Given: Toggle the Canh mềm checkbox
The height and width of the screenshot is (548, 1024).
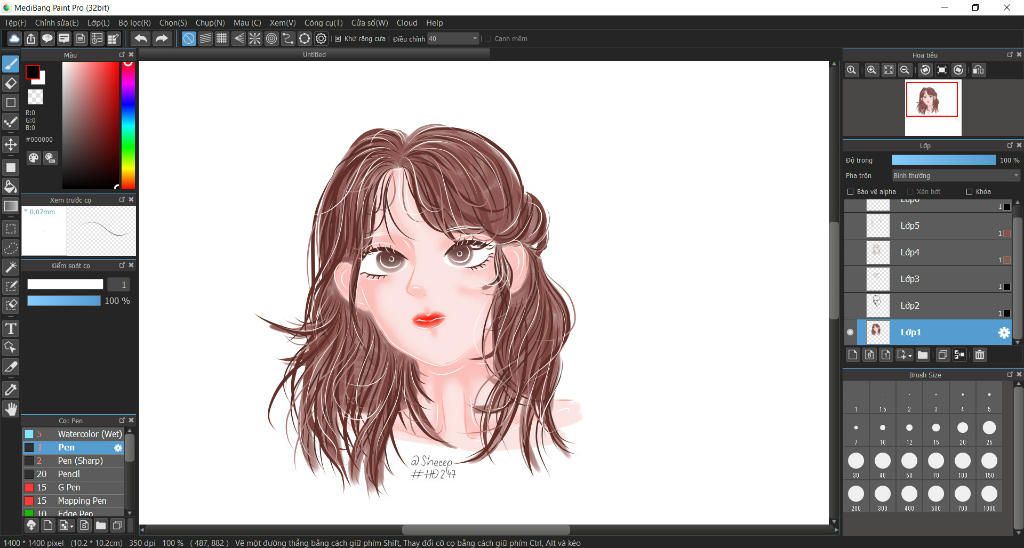Looking at the screenshot, I should [488, 39].
